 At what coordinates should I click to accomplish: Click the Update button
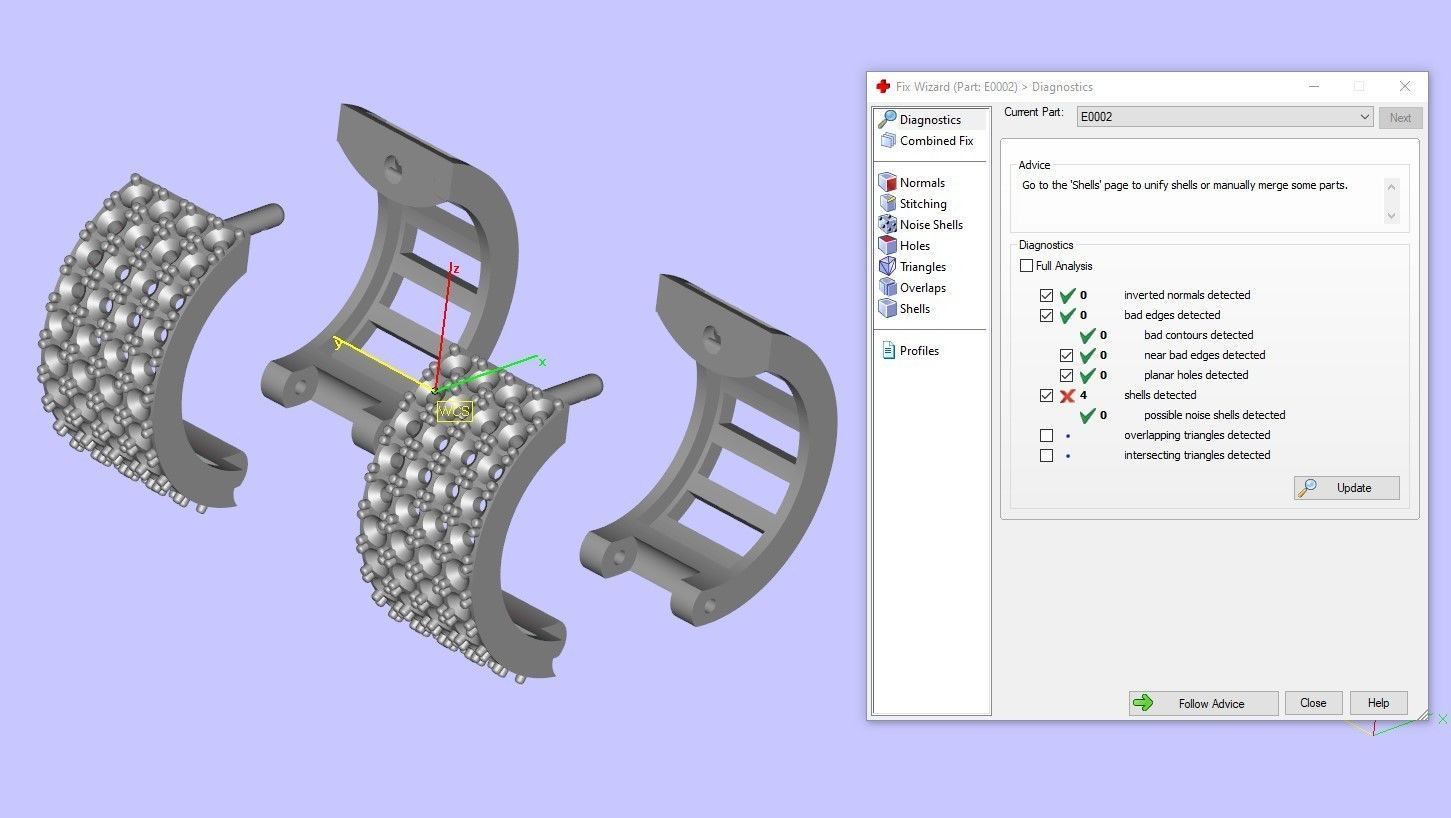click(1346, 488)
